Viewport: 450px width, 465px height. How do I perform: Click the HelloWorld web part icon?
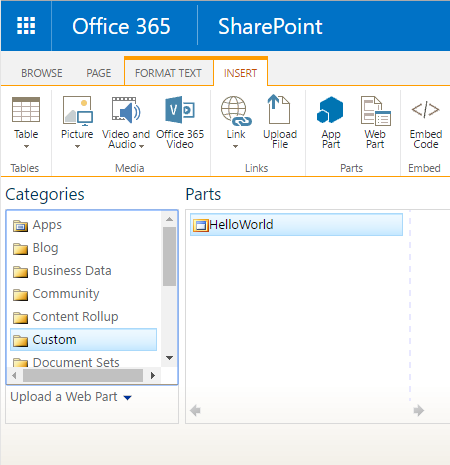tap(201, 225)
